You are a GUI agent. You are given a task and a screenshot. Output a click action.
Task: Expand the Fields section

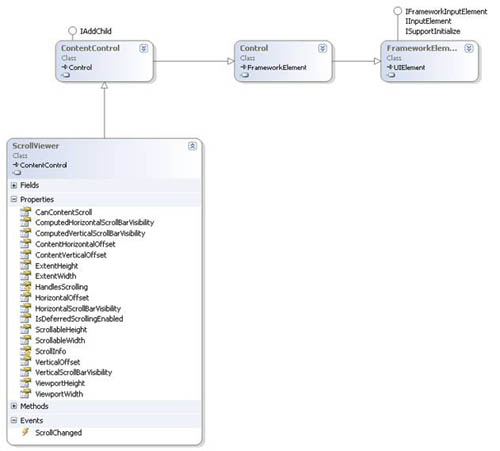pyautogui.click(x=14, y=185)
